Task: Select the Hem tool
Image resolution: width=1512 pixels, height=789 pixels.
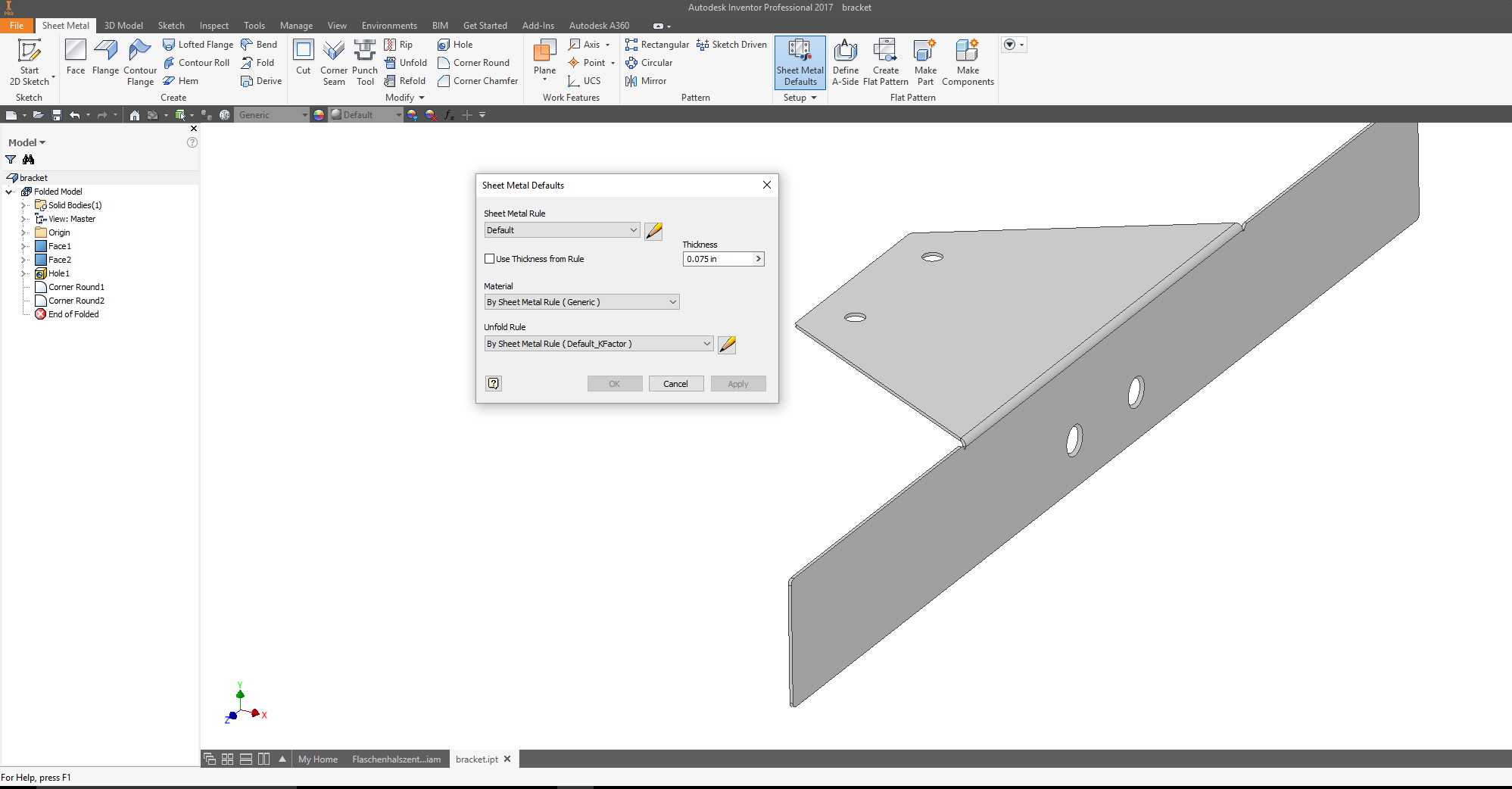Action: 181,81
